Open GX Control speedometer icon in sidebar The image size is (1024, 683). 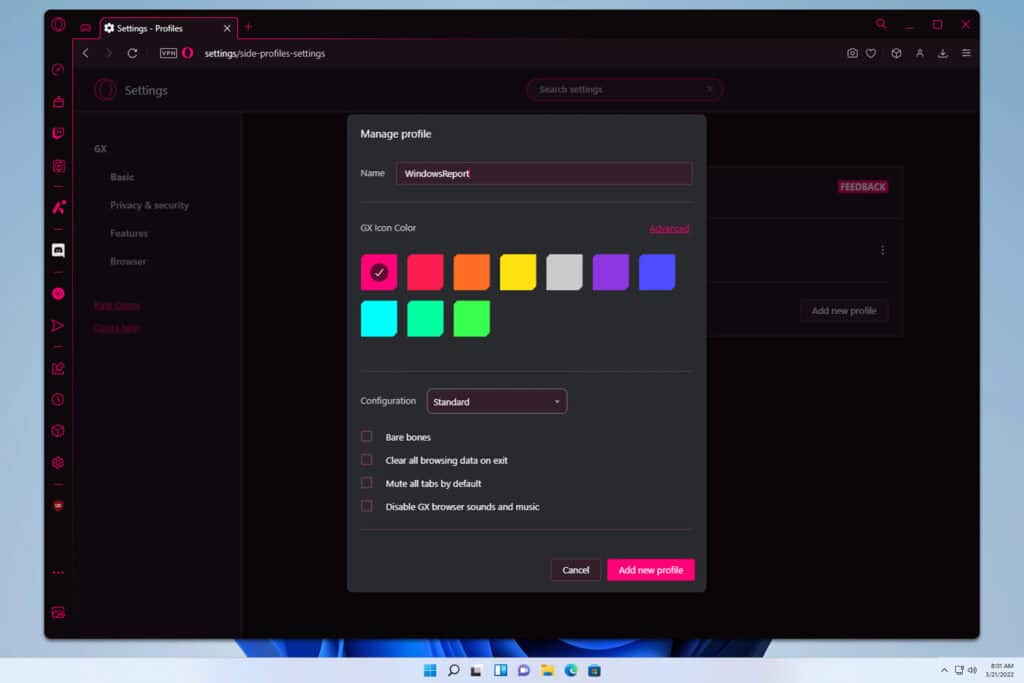pyautogui.click(x=58, y=70)
